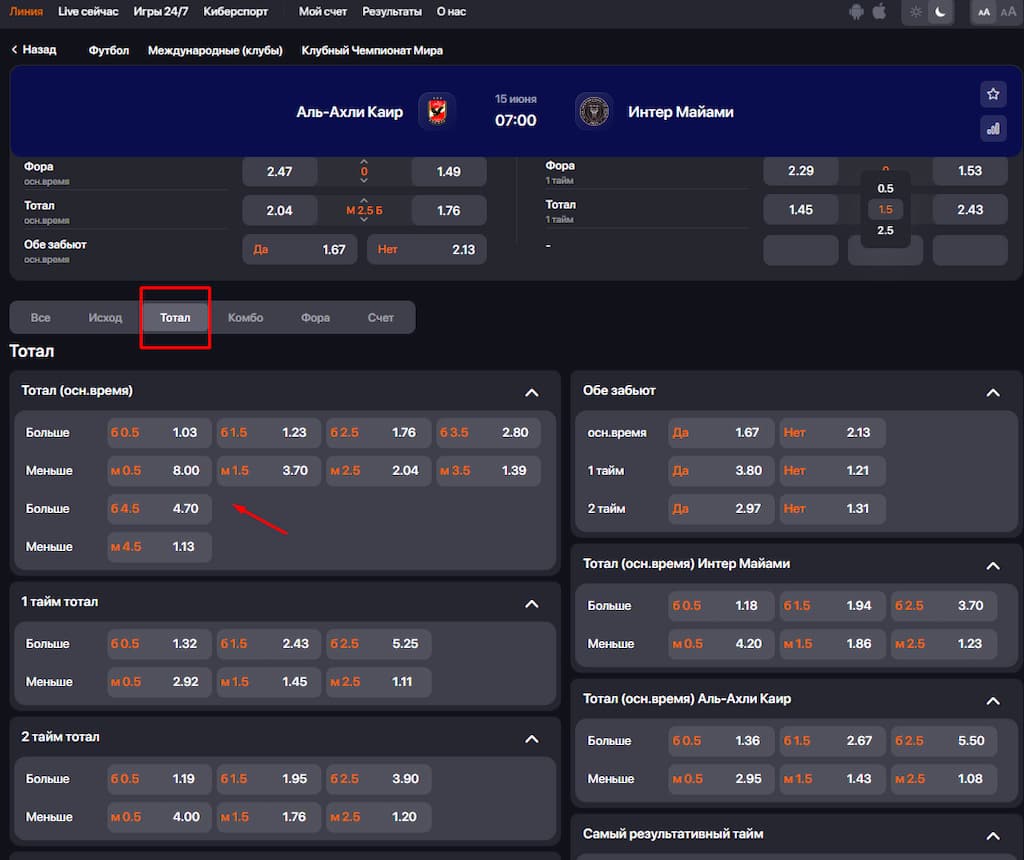Image resolution: width=1024 pixels, height=860 pixels.
Task: Open match statistics chart icon
Action: (x=993, y=129)
